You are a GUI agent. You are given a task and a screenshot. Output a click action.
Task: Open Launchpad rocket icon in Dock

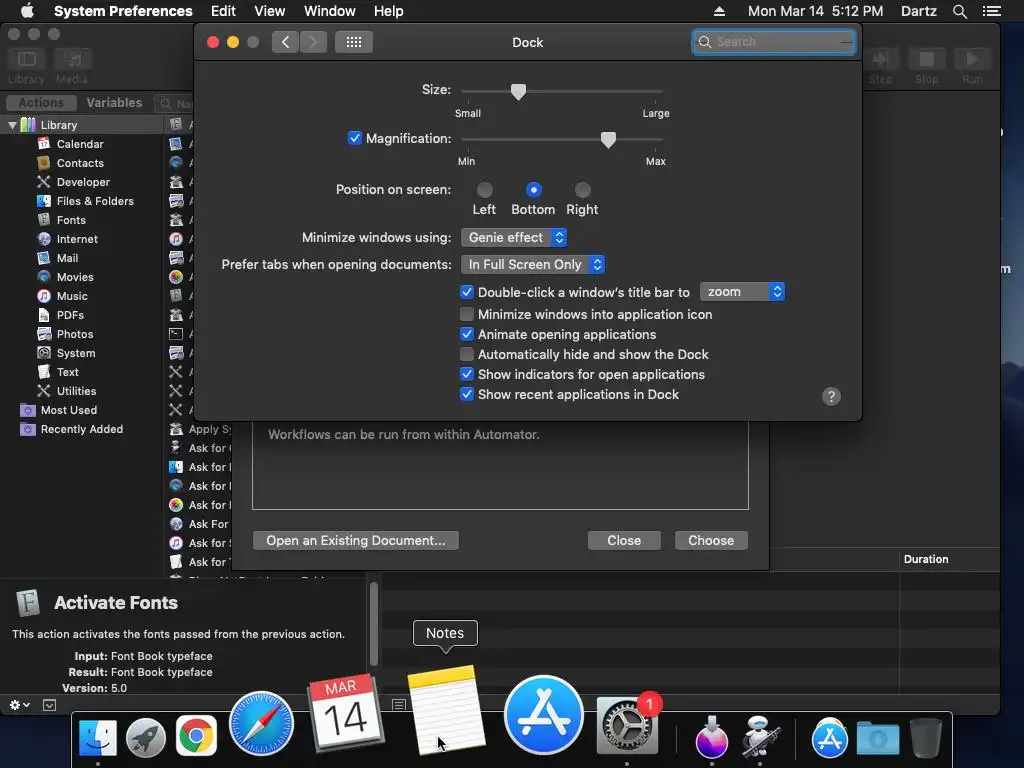[x=146, y=737]
